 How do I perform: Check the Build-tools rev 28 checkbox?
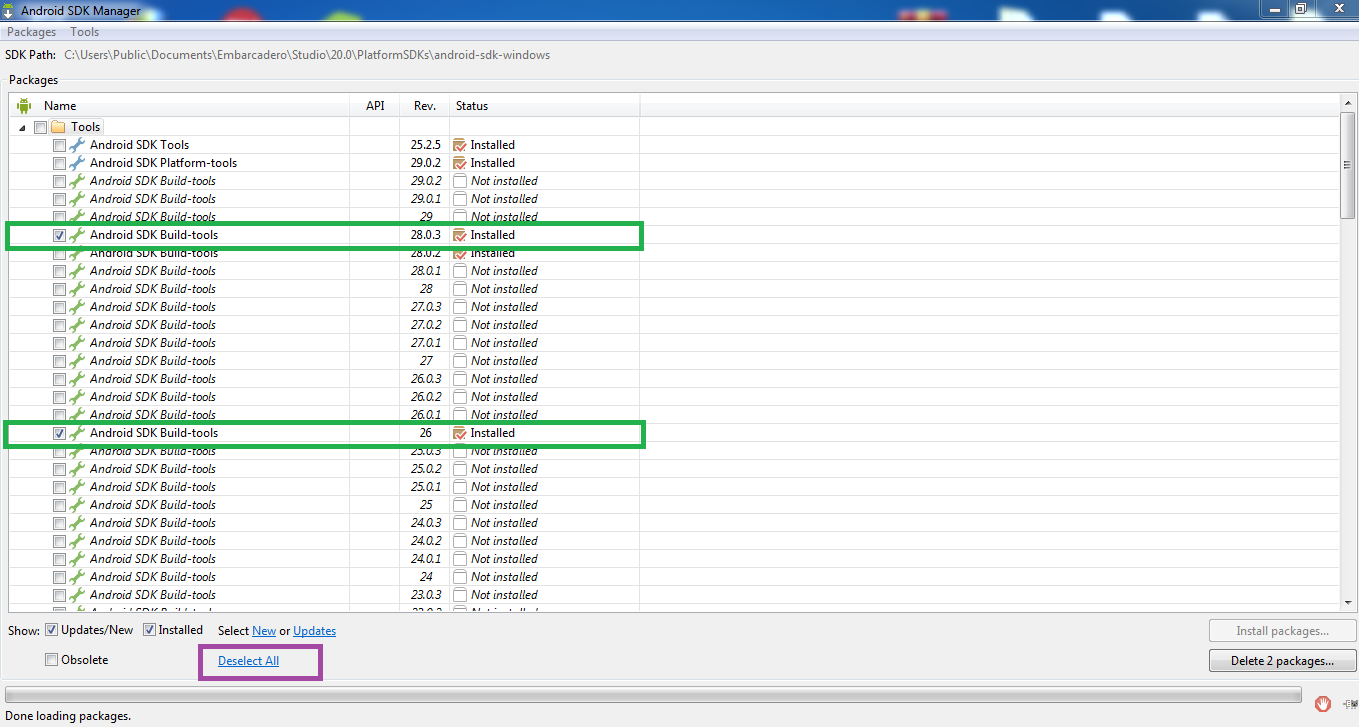coord(59,289)
